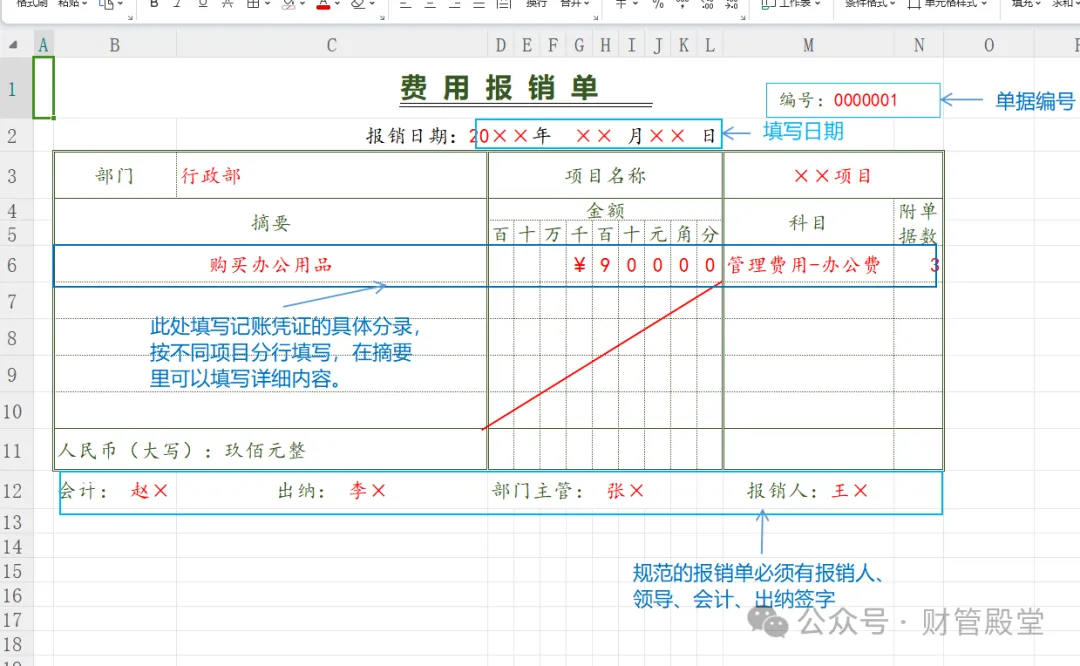The height and width of the screenshot is (666, 1080).
Task: Click the 附单据数 header cell
Action: pos(918,222)
